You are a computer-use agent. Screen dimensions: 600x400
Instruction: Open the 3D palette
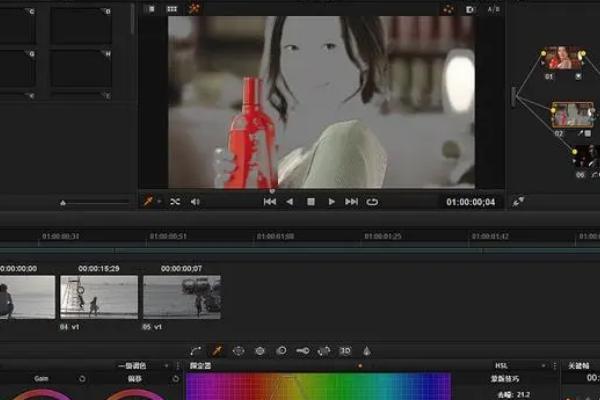(345, 351)
